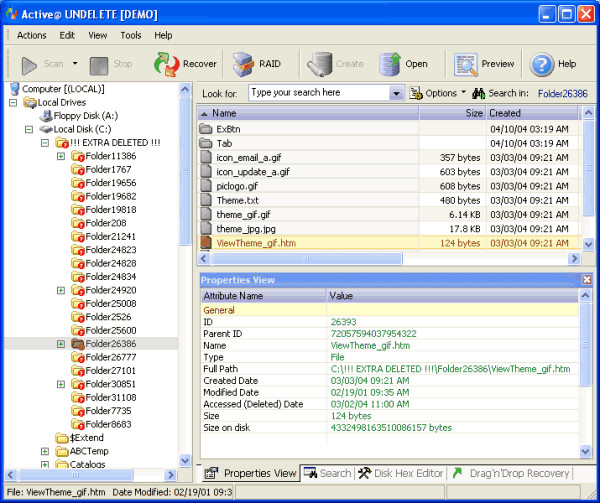Switch to Drag'n'Drop Recovery tab
This screenshot has width=600, height=503.
[512, 473]
